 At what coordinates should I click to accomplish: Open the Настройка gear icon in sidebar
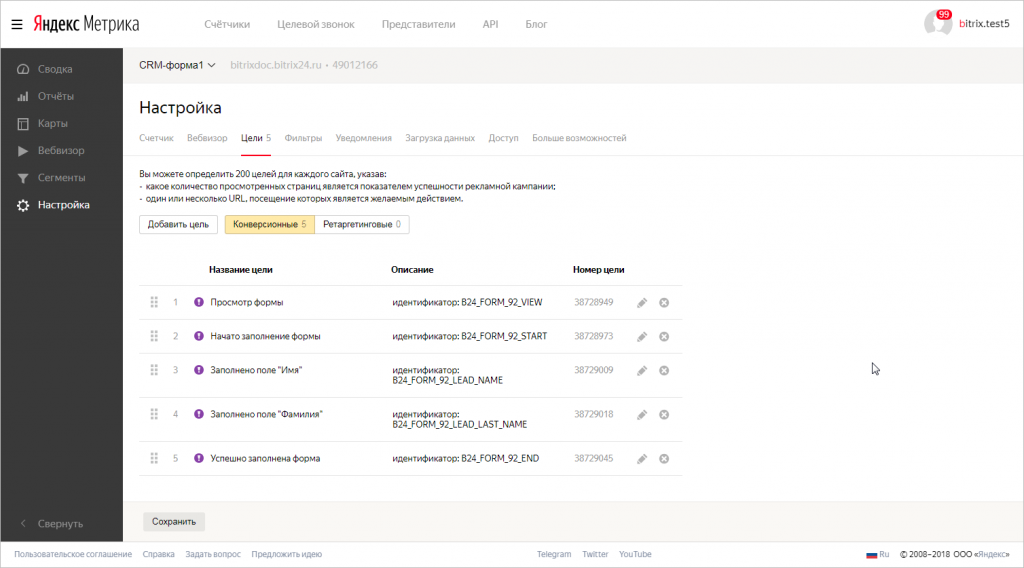(23, 206)
